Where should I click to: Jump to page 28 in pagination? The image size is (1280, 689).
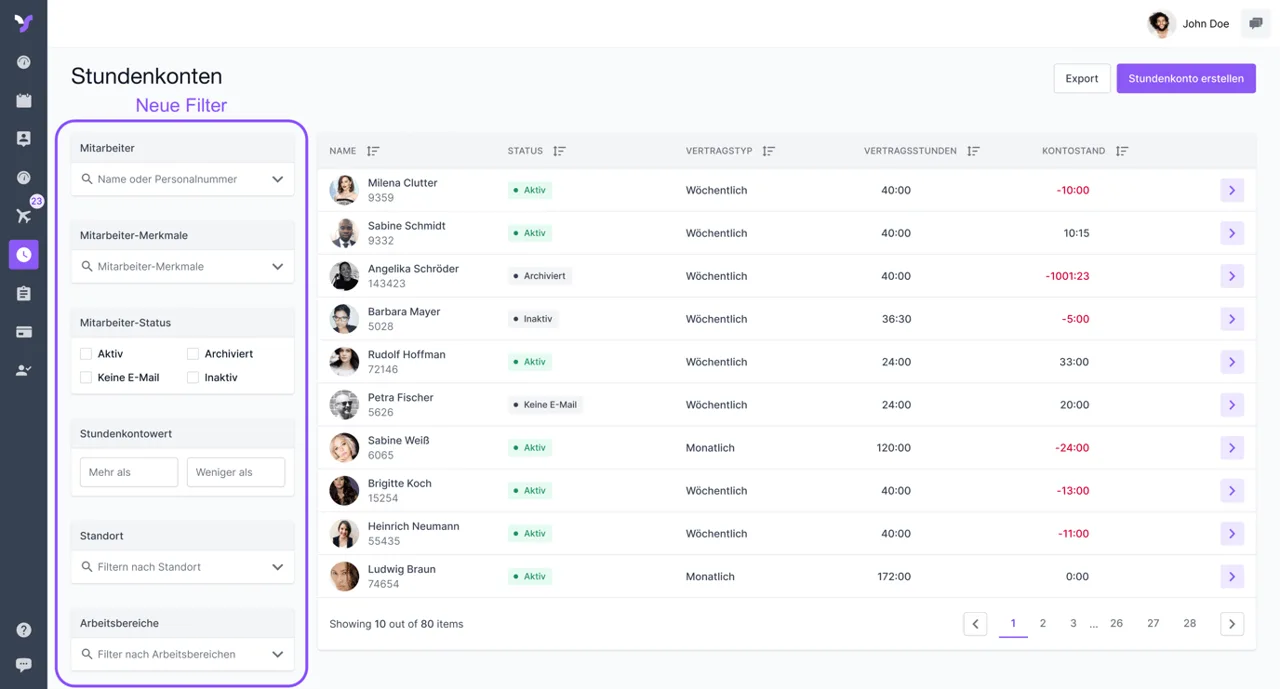(x=1189, y=623)
